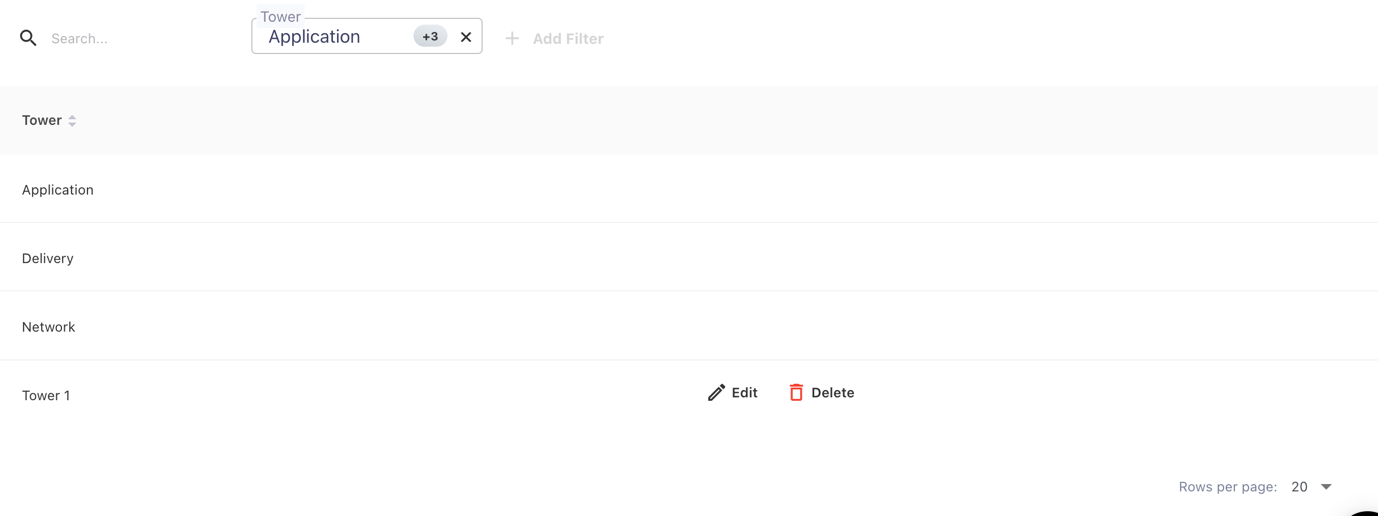Click the plus icon beside Add Filter
1378x516 pixels.
click(x=512, y=38)
